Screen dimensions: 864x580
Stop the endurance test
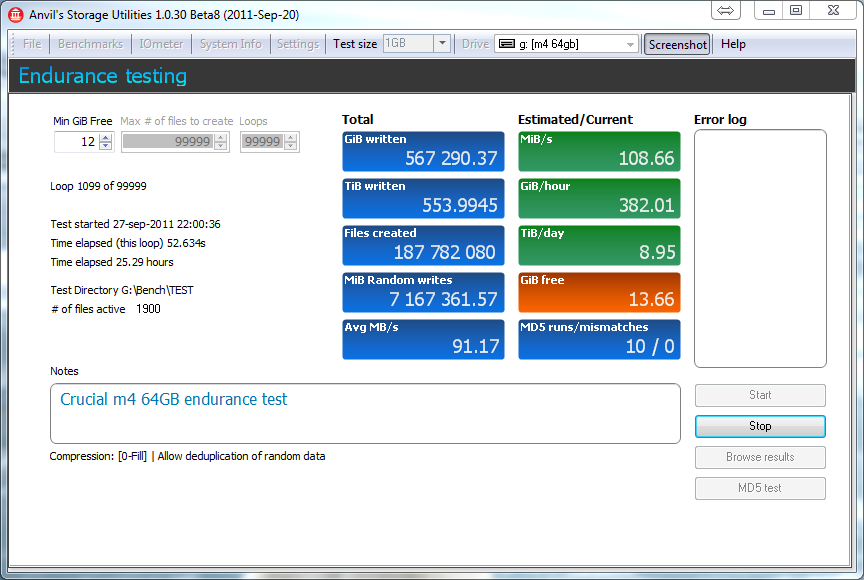(x=760, y=426)
